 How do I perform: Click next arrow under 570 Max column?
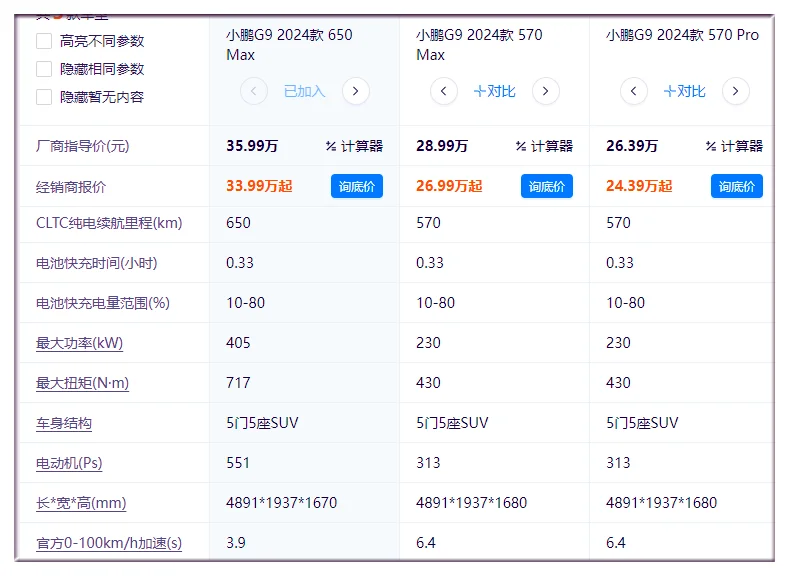click(545, 91)
